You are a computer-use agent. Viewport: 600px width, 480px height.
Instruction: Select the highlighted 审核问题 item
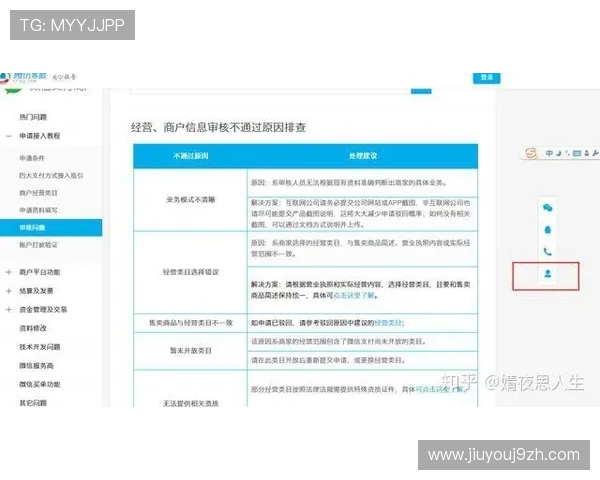pyautogui.click(x=51, y=227)
